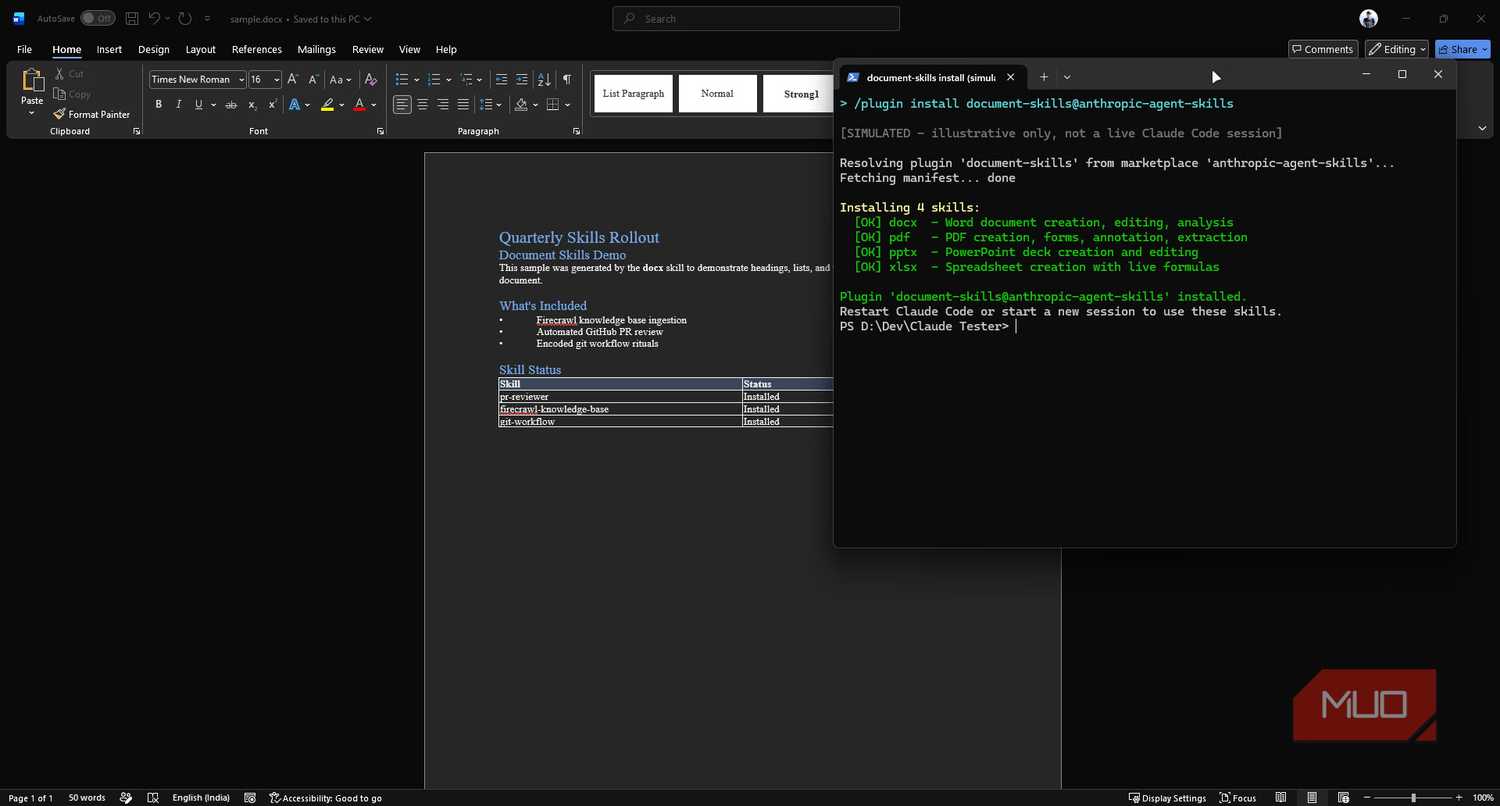Open the Review ribbon tab
The height and width of the screenshot is (806, 1500).
tap(368, 49)
